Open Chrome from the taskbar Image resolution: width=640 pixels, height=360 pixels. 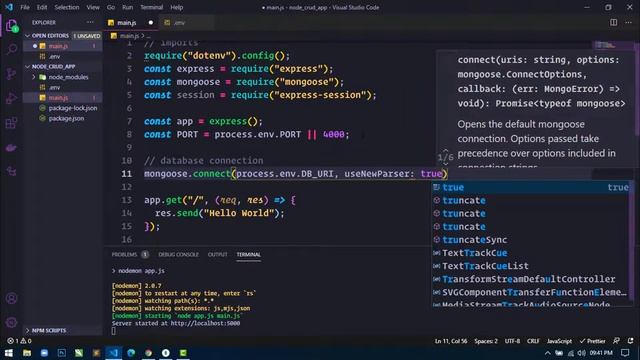tap(149, 353)
